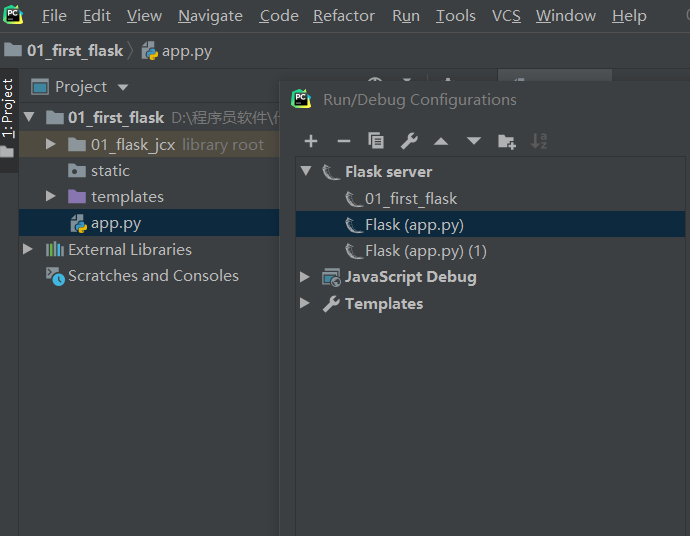This screenshot has width=690, height=536.
Task: Move configuration up with arrow
Action: coord(441,141)
